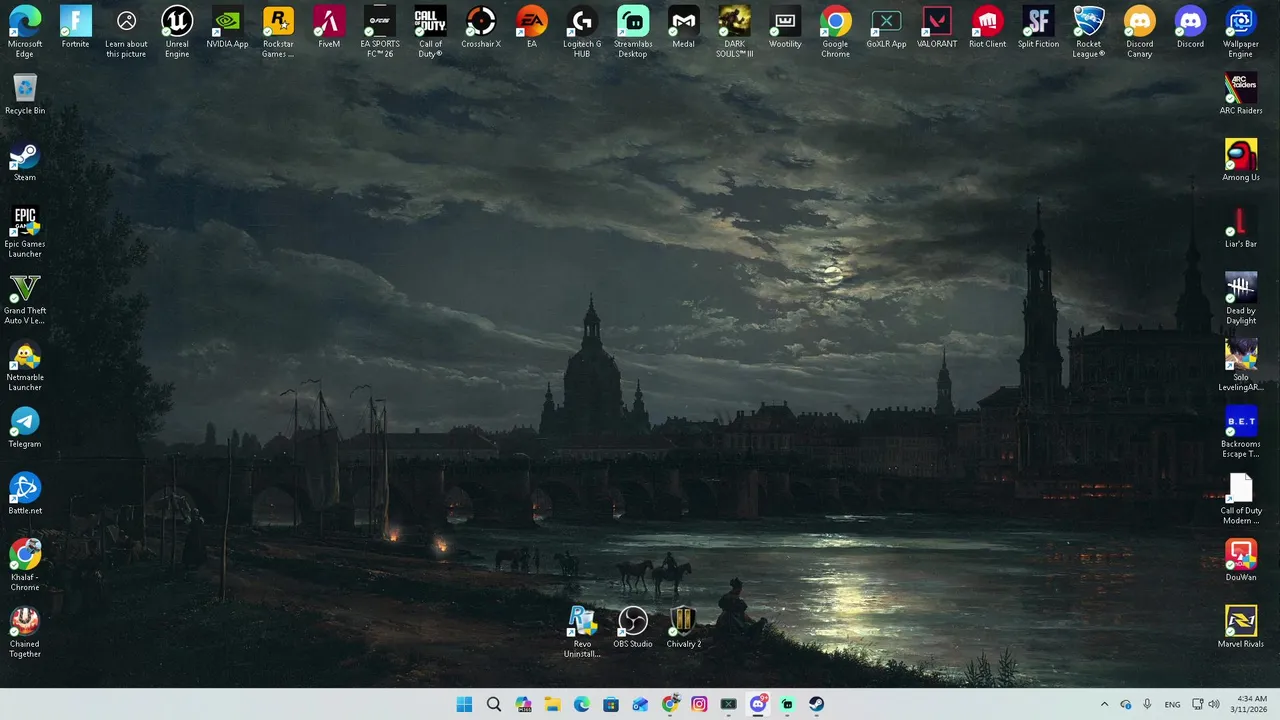The image size is (1280, 720).
Task: Open Microsoft Store from the taskbar
Action: pos(611,704)
